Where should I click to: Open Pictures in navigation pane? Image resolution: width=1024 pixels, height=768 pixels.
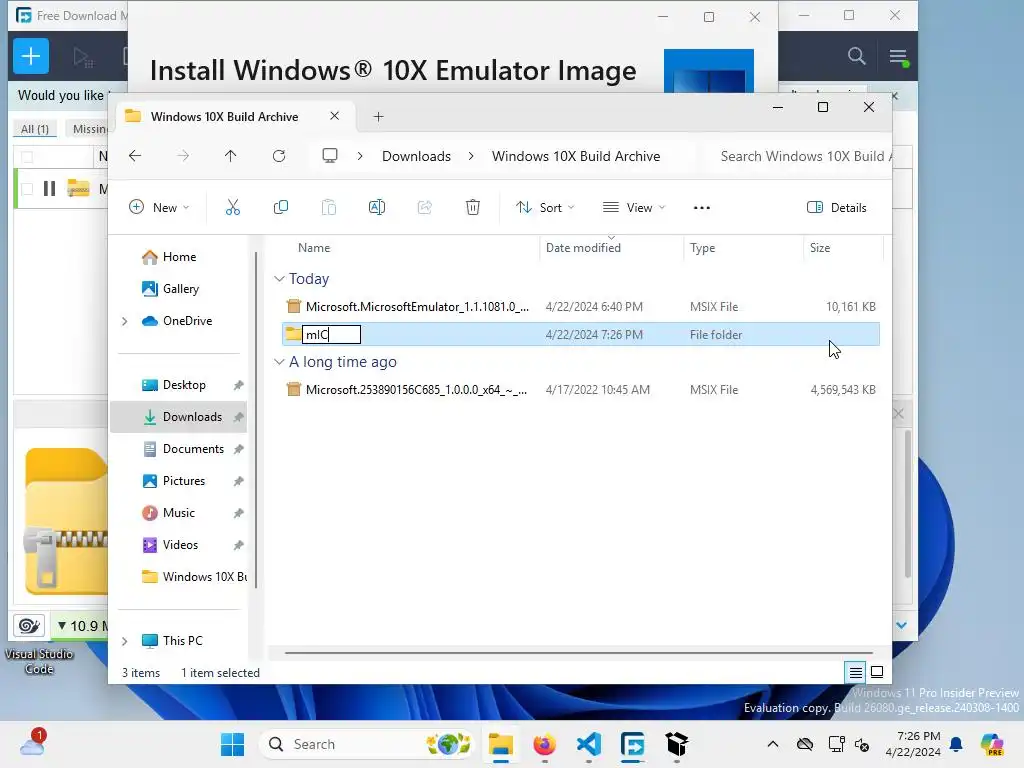(x=174, y=481)
